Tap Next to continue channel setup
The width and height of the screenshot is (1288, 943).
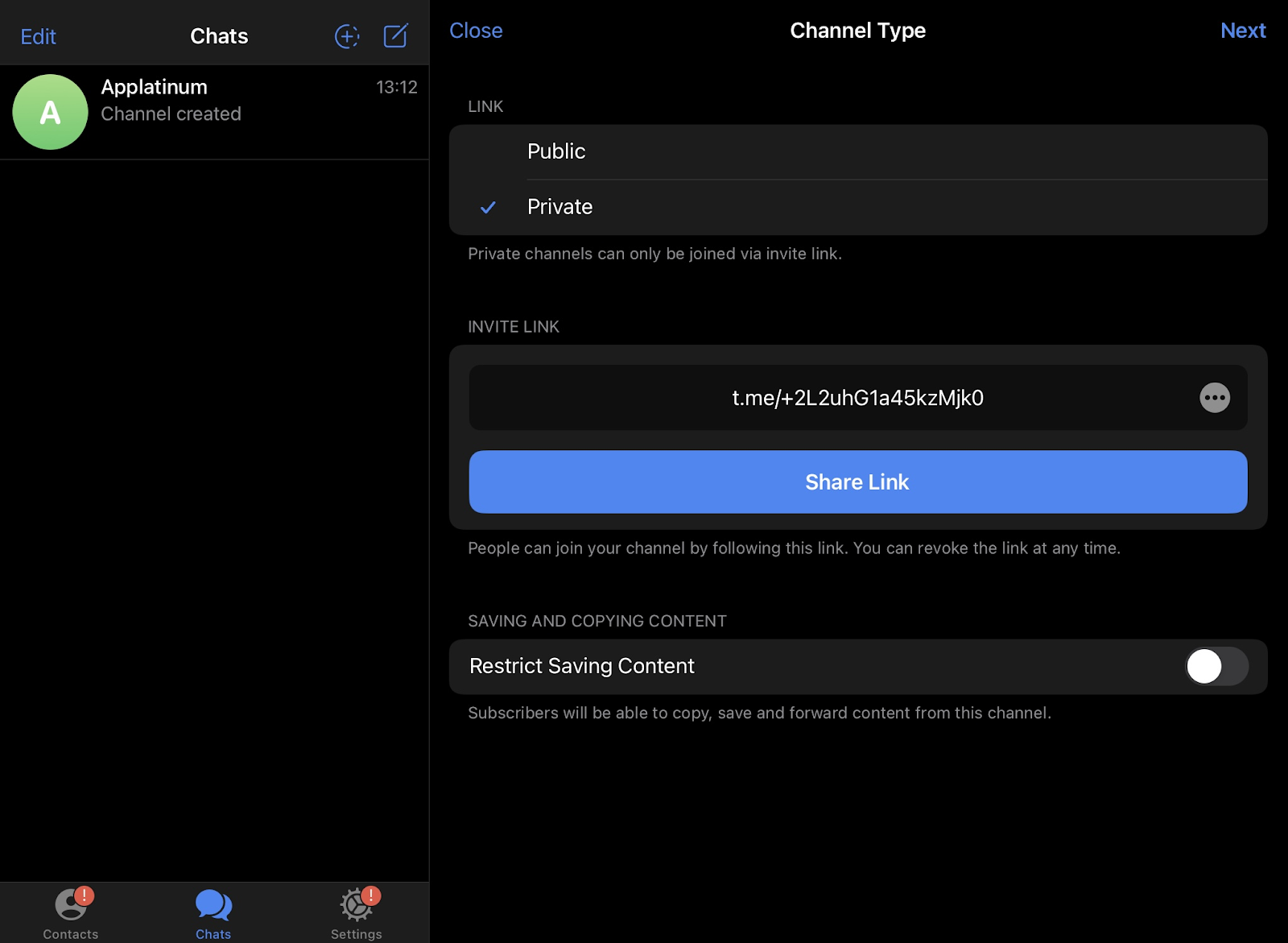pyautogui.click(x=1243, y=31)
